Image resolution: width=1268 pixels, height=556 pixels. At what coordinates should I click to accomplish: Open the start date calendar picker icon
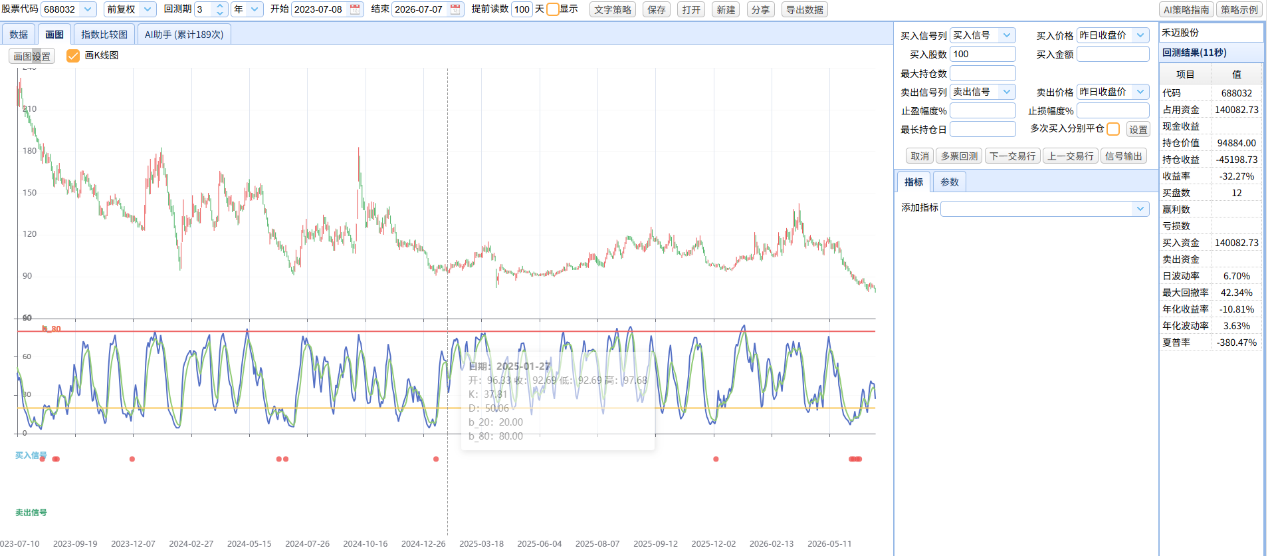pyautogui.click(x=355, y=9)
